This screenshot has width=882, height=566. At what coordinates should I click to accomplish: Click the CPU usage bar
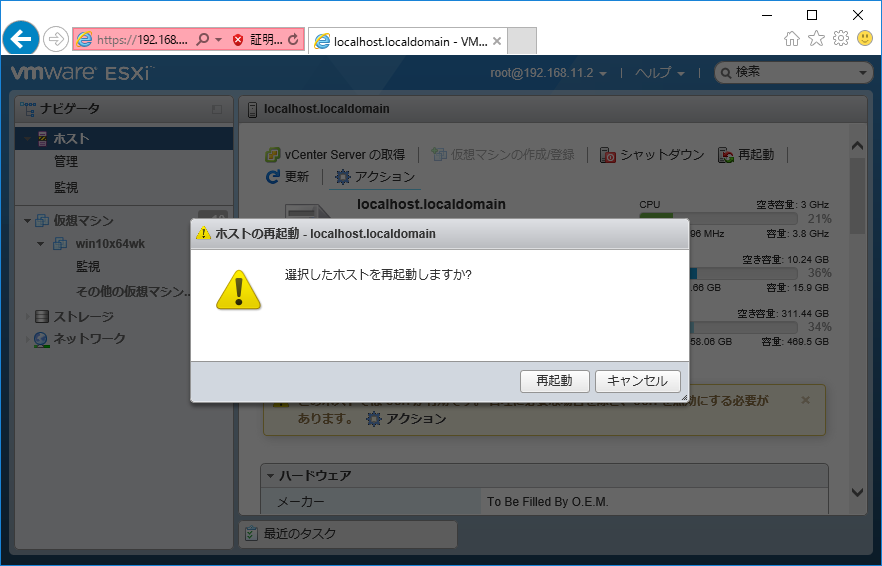click(x=718, y=218)
